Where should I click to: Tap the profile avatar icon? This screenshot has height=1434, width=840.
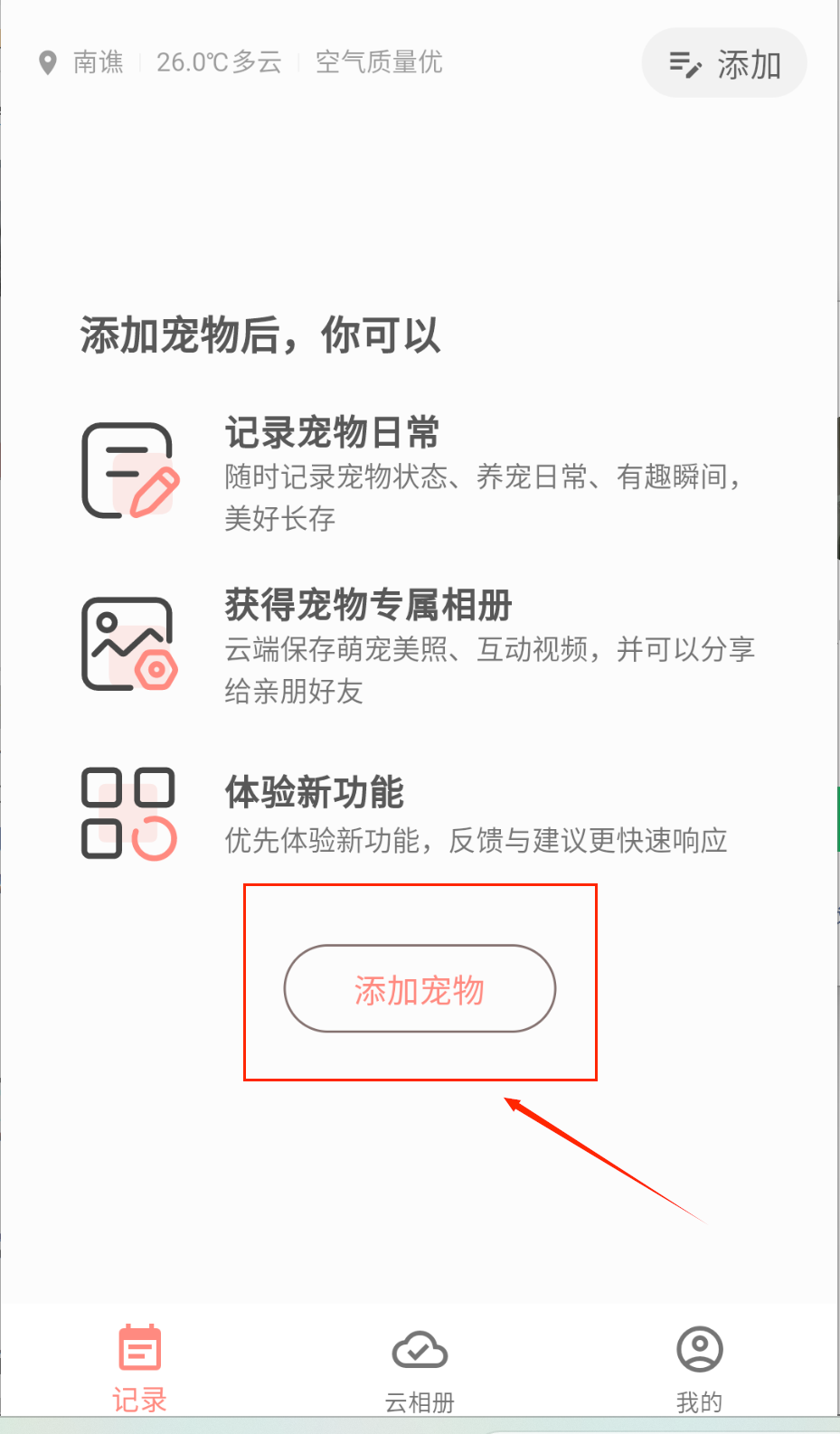[700, 1349]
